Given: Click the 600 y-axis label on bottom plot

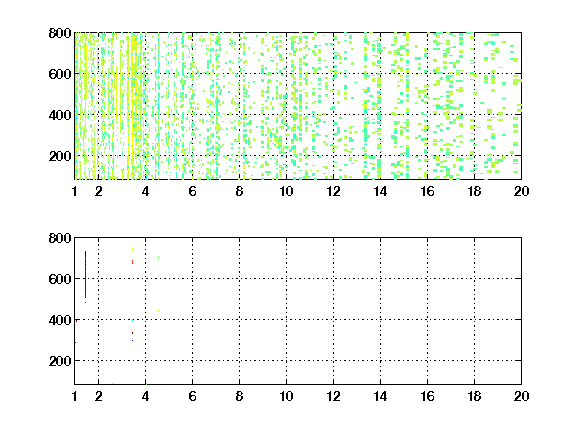Looking at the screenshot, I should point(60,279).
